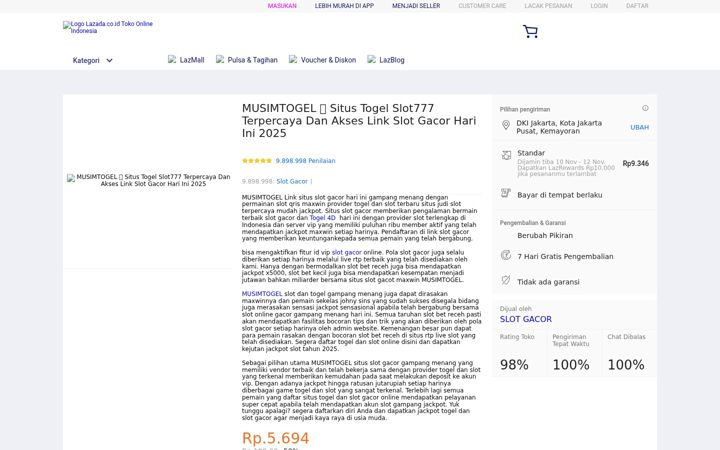This screenshot has height=450, width=720.
Task: Click the location pin icon for DKI Jakarta
Action: (x=506, y=125)
